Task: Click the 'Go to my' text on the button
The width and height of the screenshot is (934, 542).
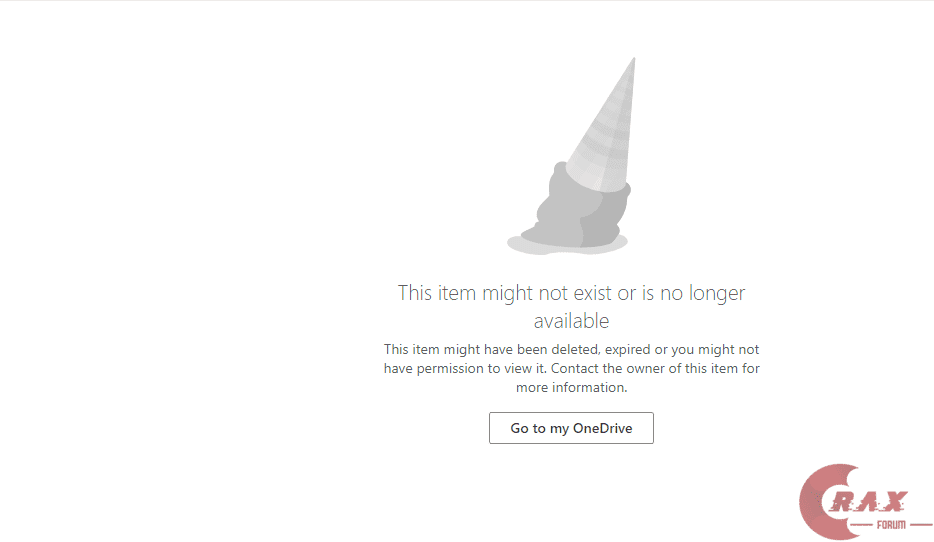Action: [x=539, y=428]
